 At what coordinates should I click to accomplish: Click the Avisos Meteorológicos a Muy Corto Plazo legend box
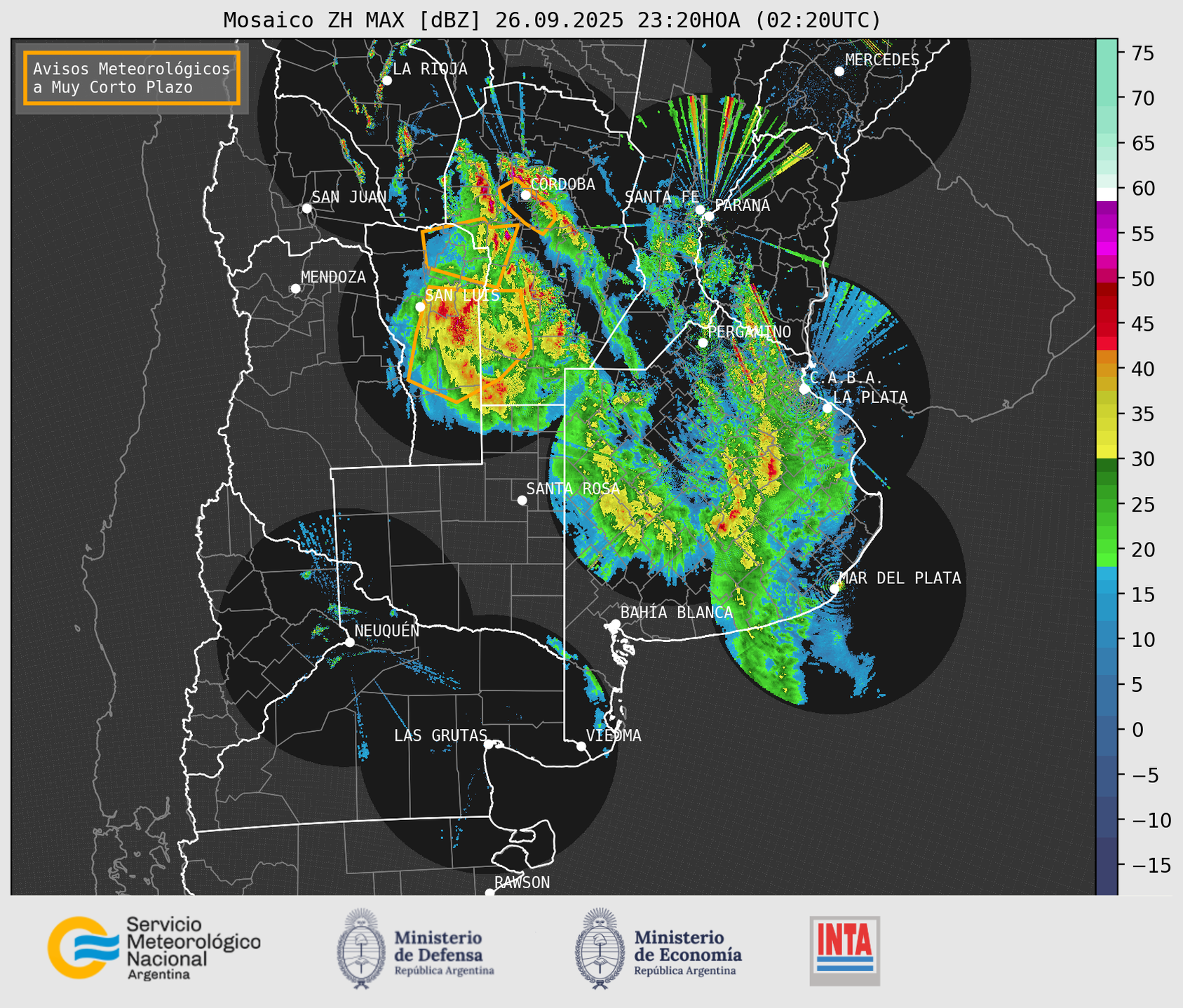coord(132,78)
